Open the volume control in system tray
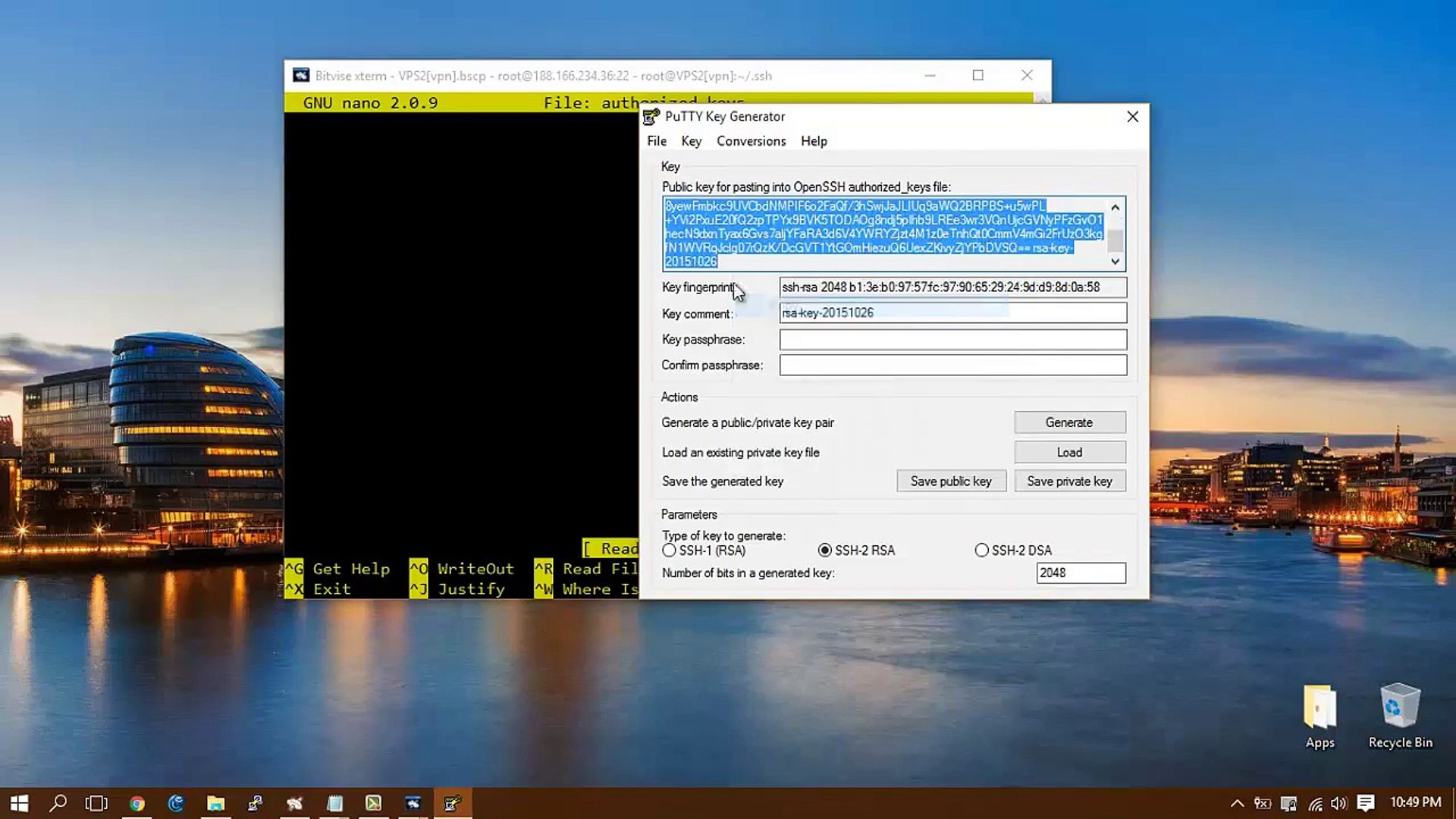1456x819 pixels. click(x=1338, y=802)
